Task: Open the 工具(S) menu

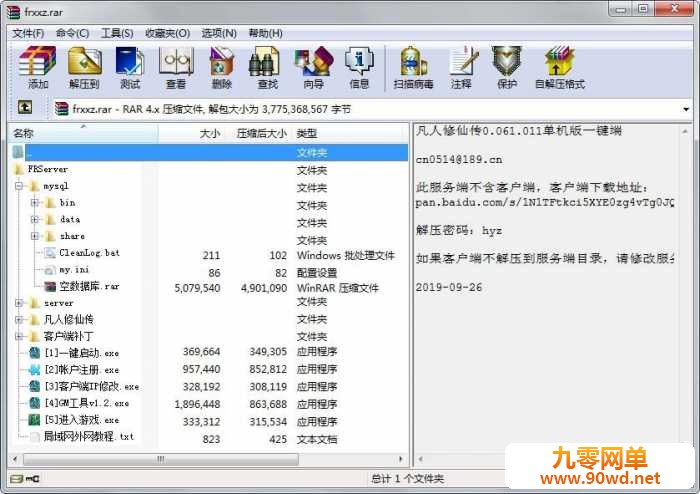Action: click(x=117, y=33)
